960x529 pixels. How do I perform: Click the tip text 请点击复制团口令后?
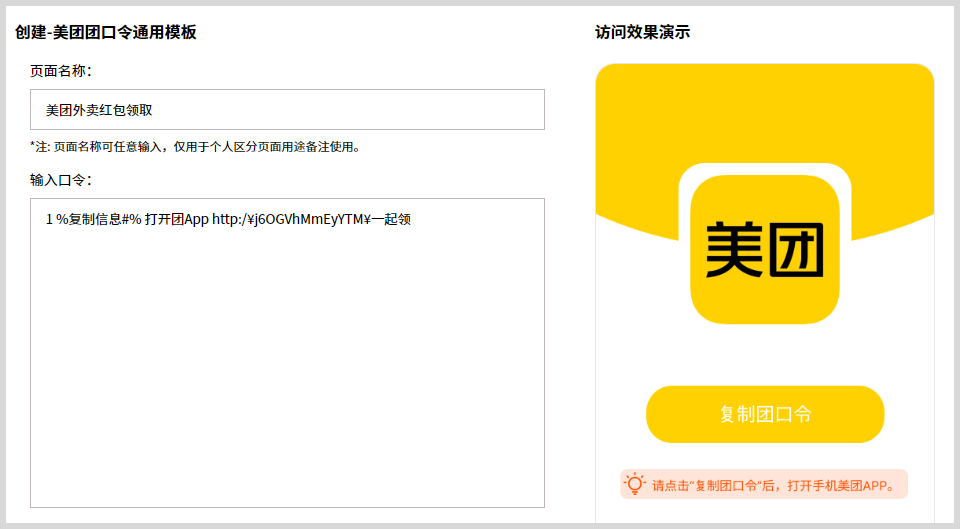(x=775, y=486)
